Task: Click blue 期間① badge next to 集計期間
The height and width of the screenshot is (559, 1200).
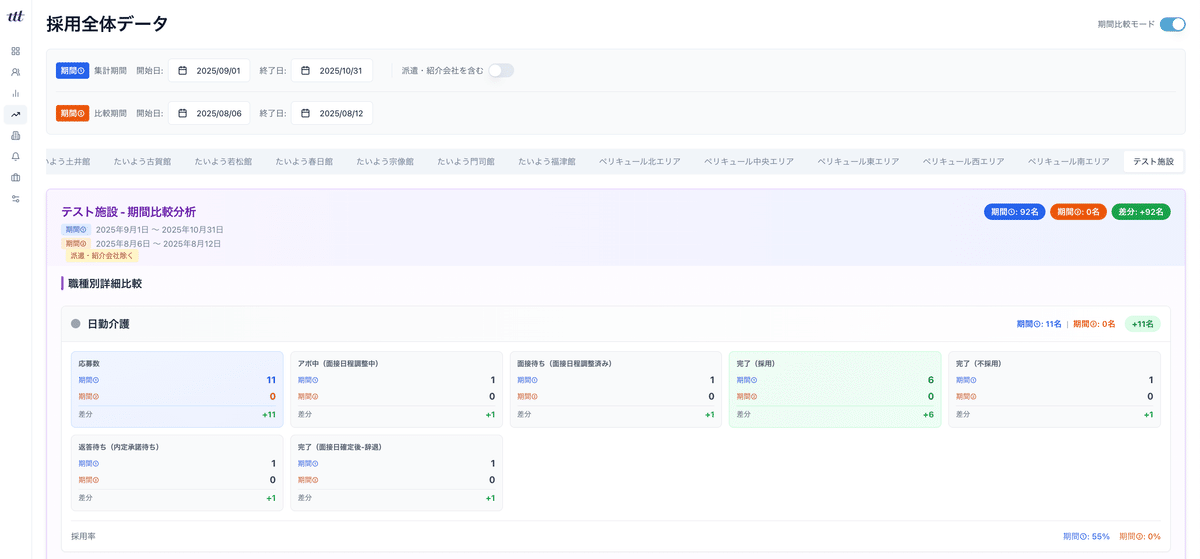Action: (x=73, y=71)
